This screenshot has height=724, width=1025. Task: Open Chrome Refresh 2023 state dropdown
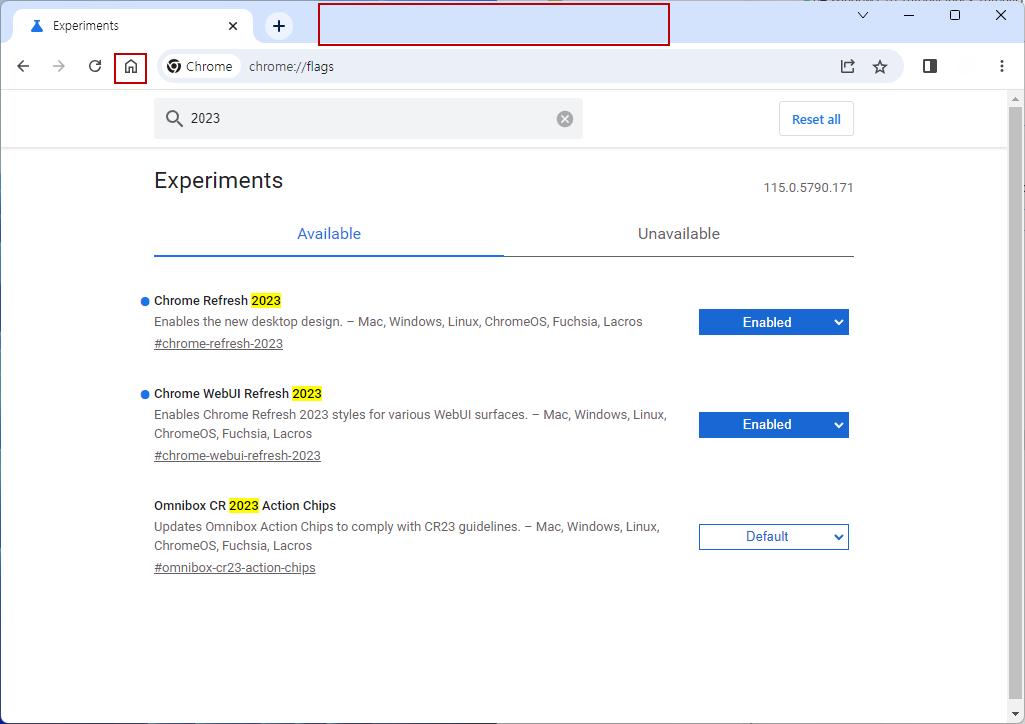click(x=773, y=322)
